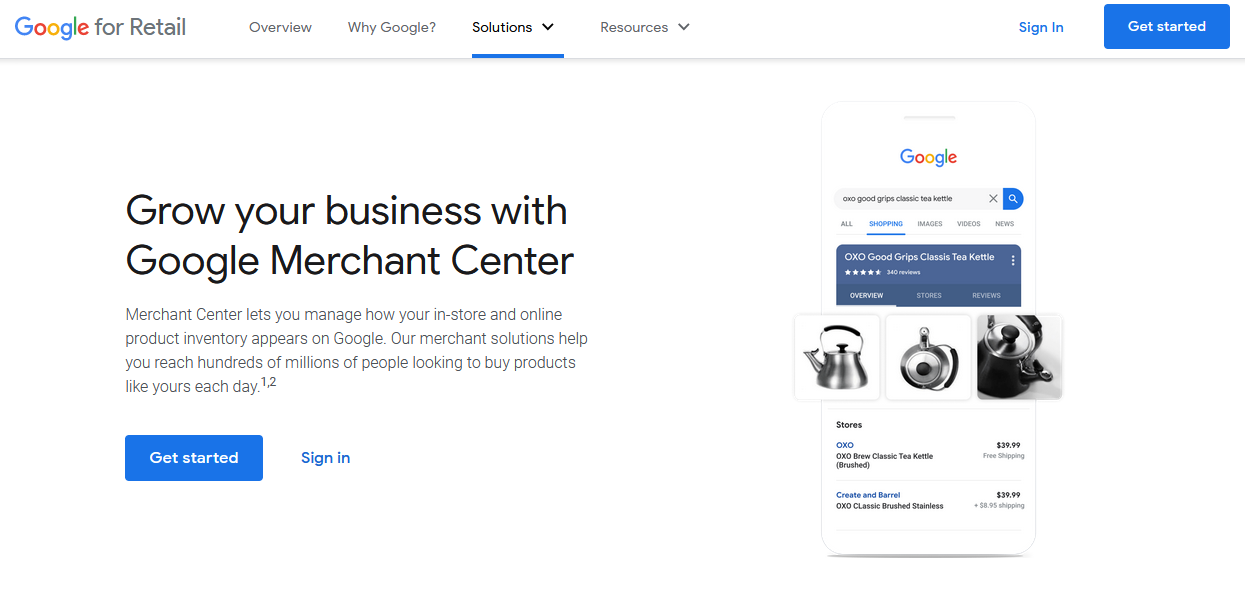
Task: Select the NEWS tab in the phone mockup
Action: click(1004, 224)
